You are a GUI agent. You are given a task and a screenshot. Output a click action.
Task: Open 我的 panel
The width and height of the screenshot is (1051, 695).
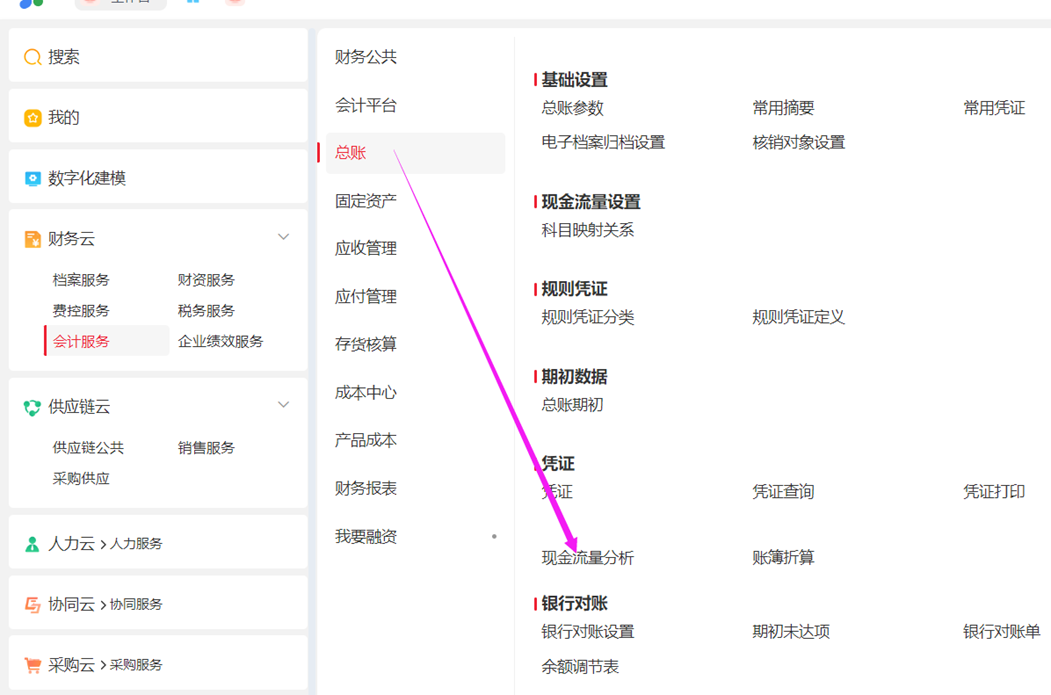click(x=158, y=117)
